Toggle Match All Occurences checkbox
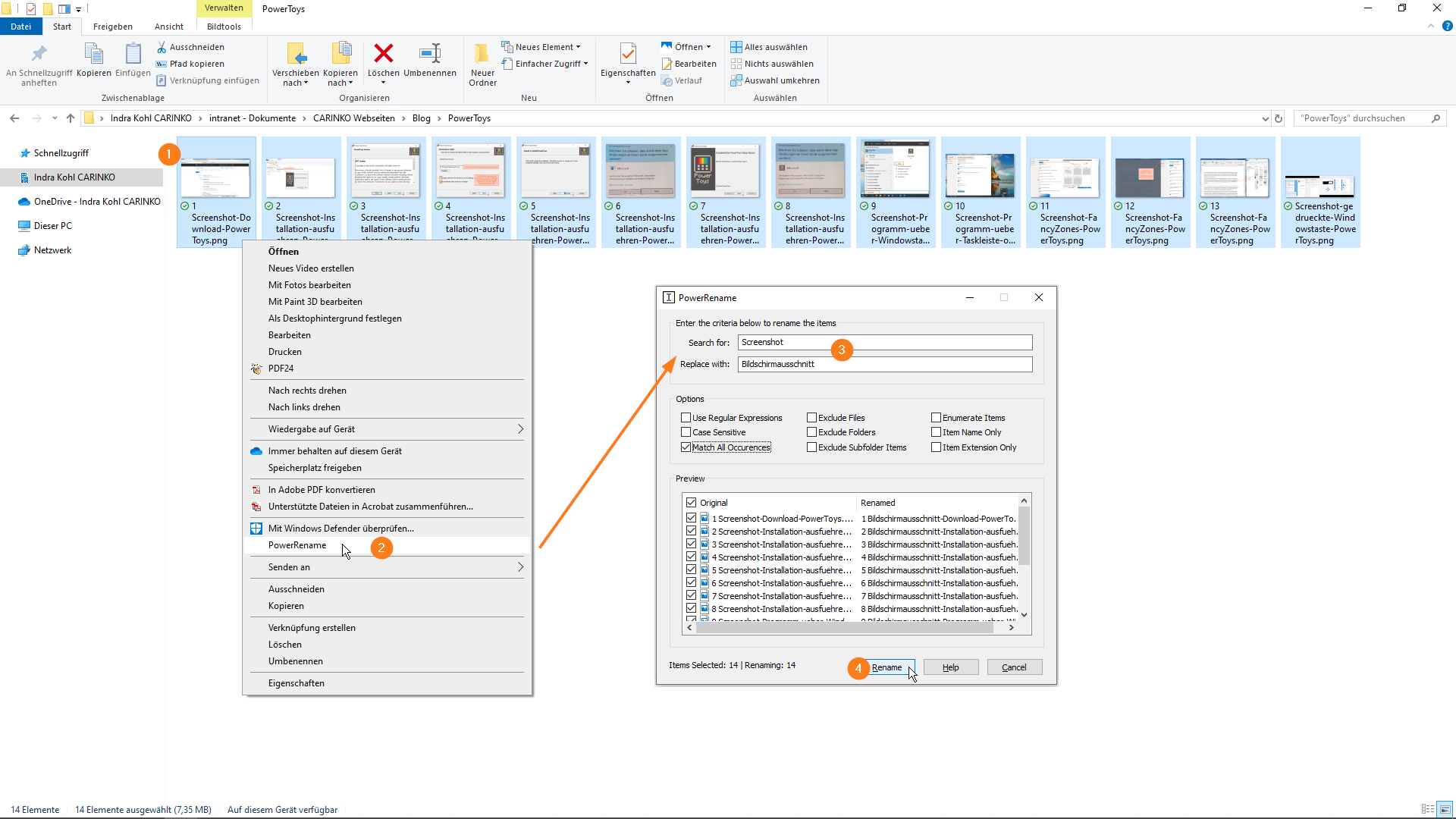The height and width of the screenshot is (819, 1456). (x=686, y=447)
